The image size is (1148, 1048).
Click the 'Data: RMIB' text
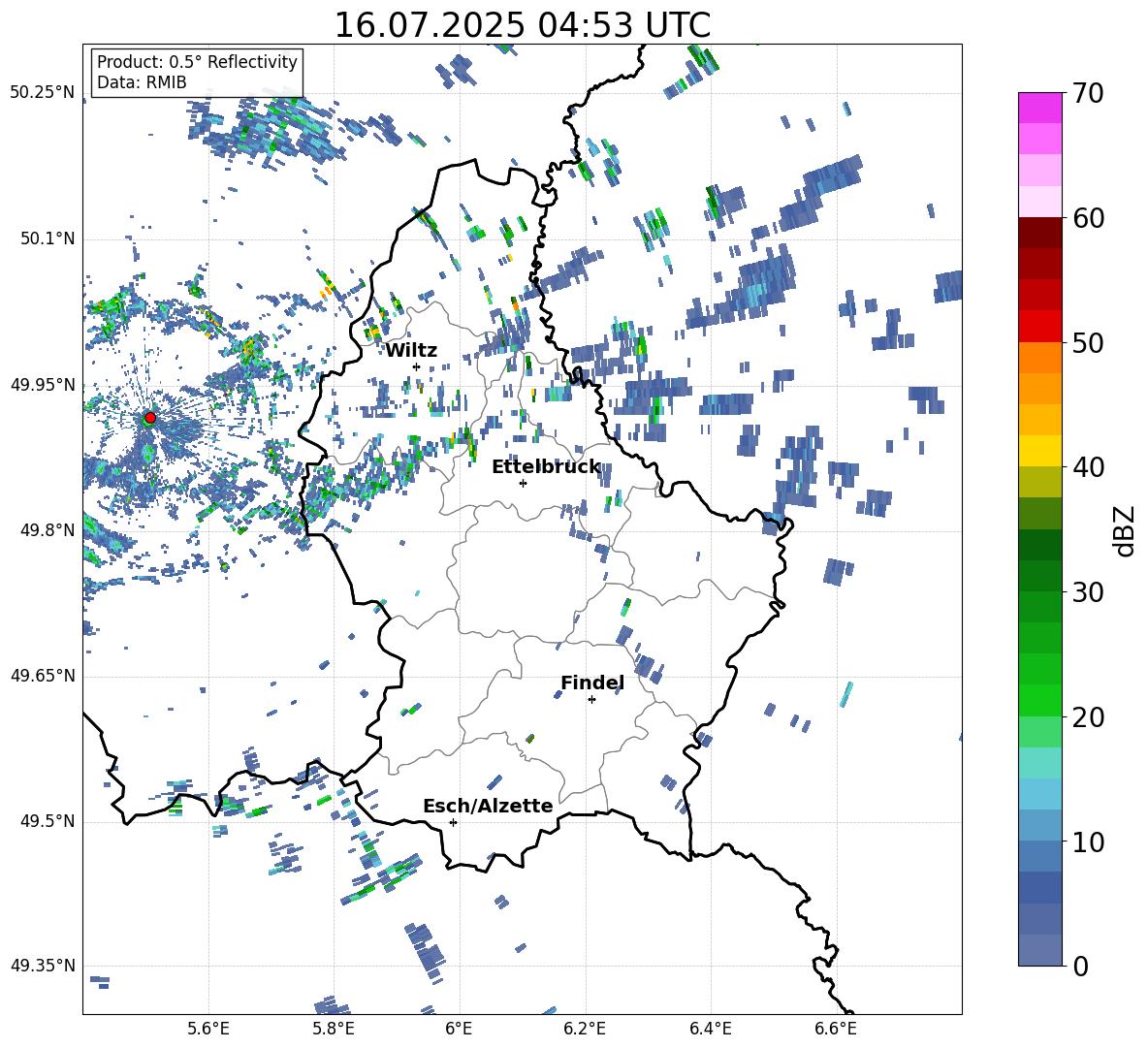tap(142, 82)
